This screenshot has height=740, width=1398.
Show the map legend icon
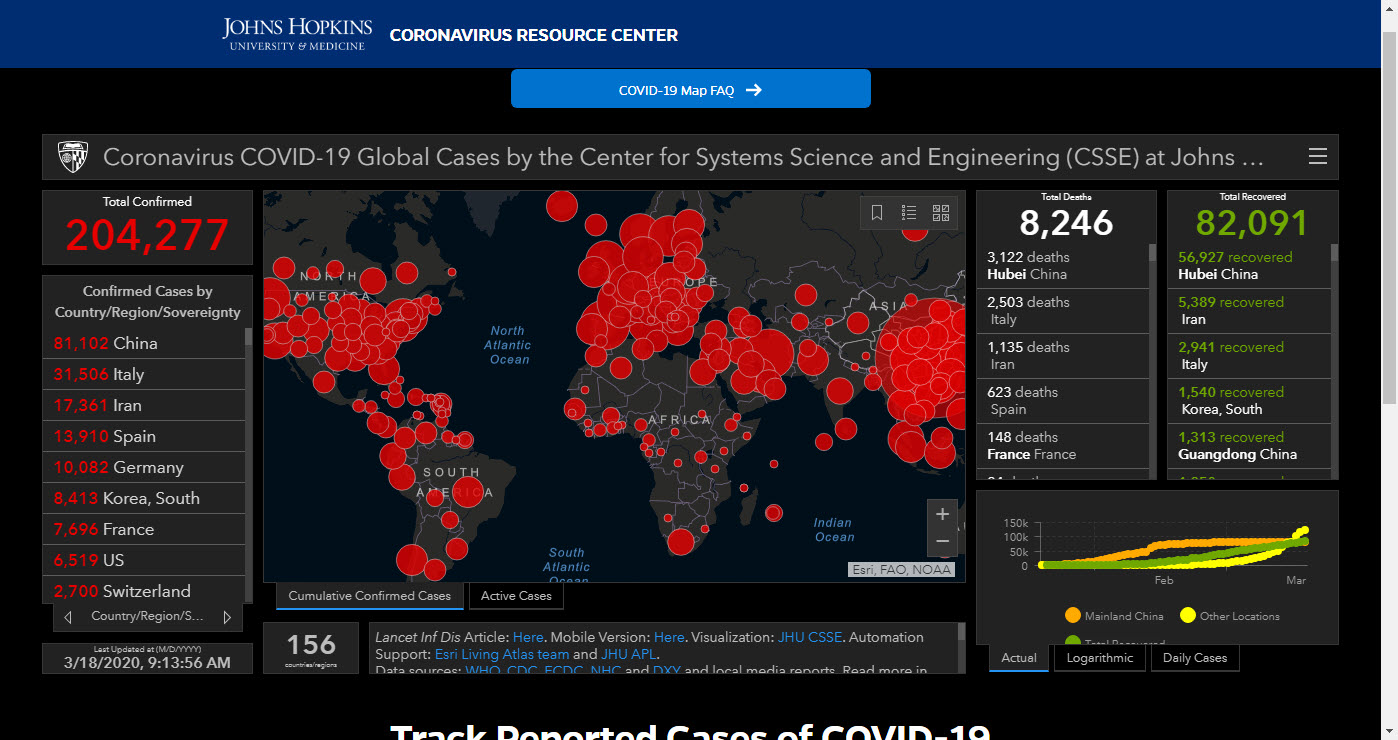[x=909, y=213]
